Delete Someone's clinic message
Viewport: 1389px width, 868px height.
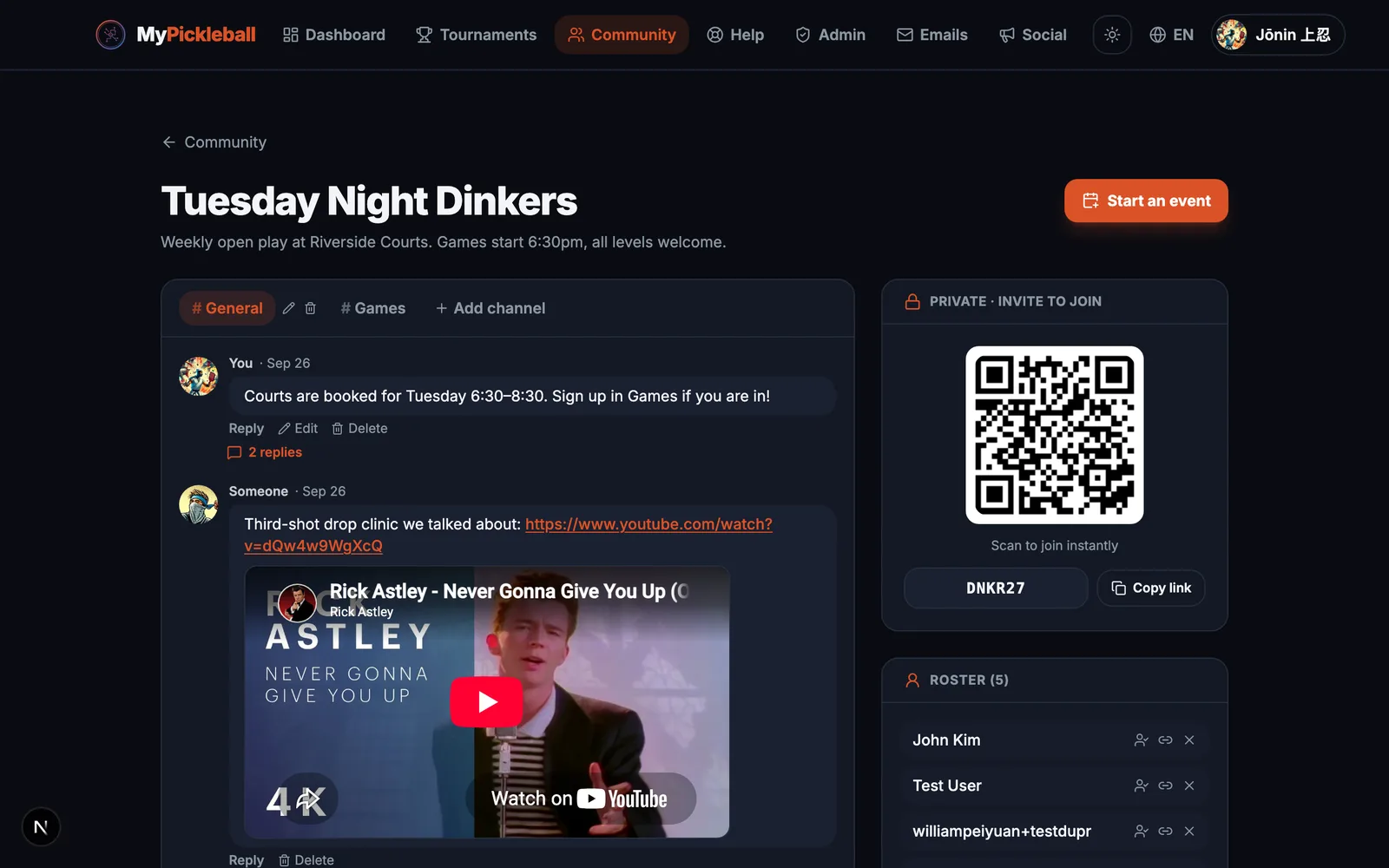[x=306, y=860]
